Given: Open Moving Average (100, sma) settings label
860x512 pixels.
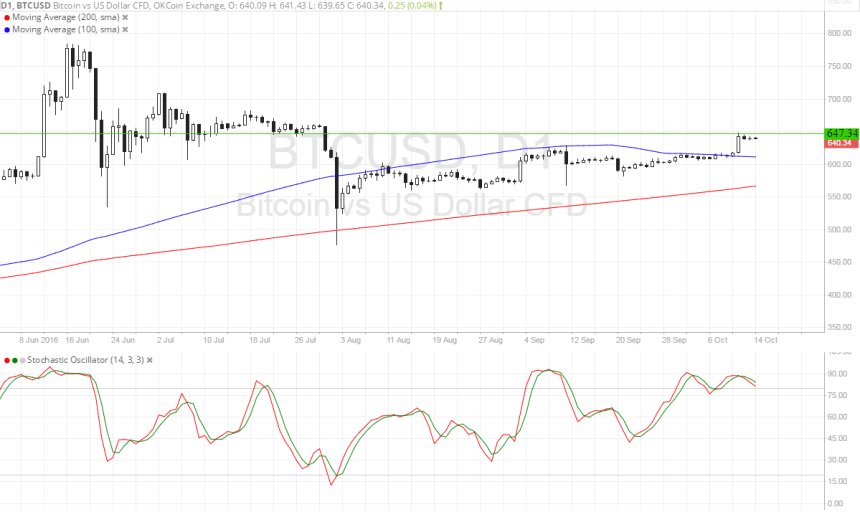Looking at the screenshot, I should 66,30.
